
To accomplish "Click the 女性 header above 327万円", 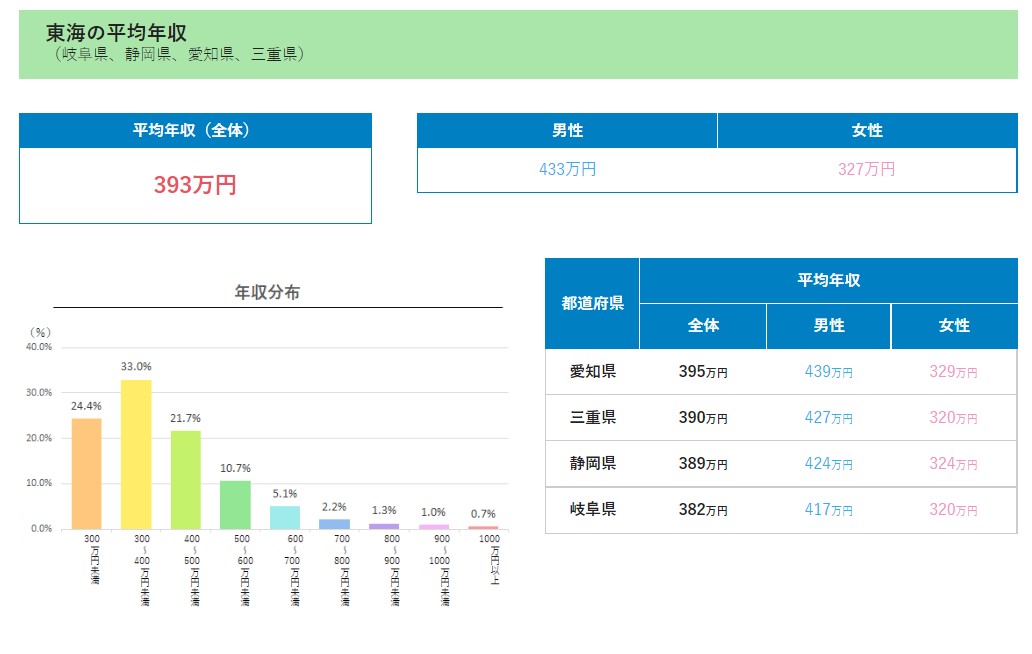I will (x=867, y=130).
